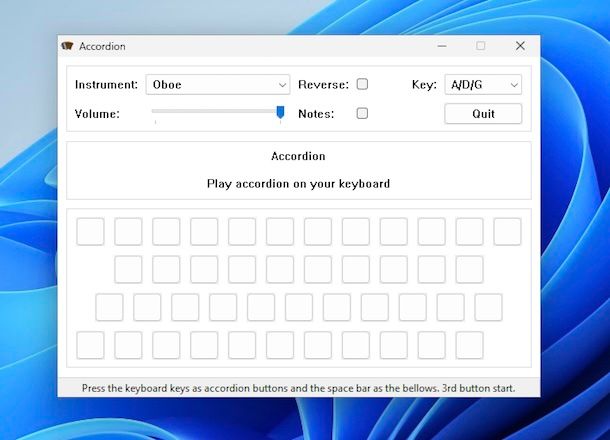The height and width of the screenshot is (440, 610).
Task: Click the first accordion button in top row
Action: point(90,231)
